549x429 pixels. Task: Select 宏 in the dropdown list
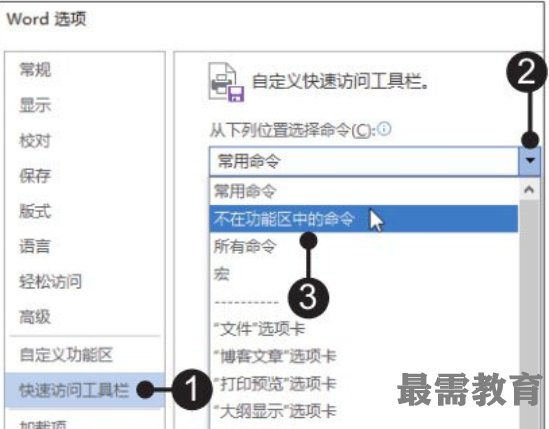coord(364,274)
